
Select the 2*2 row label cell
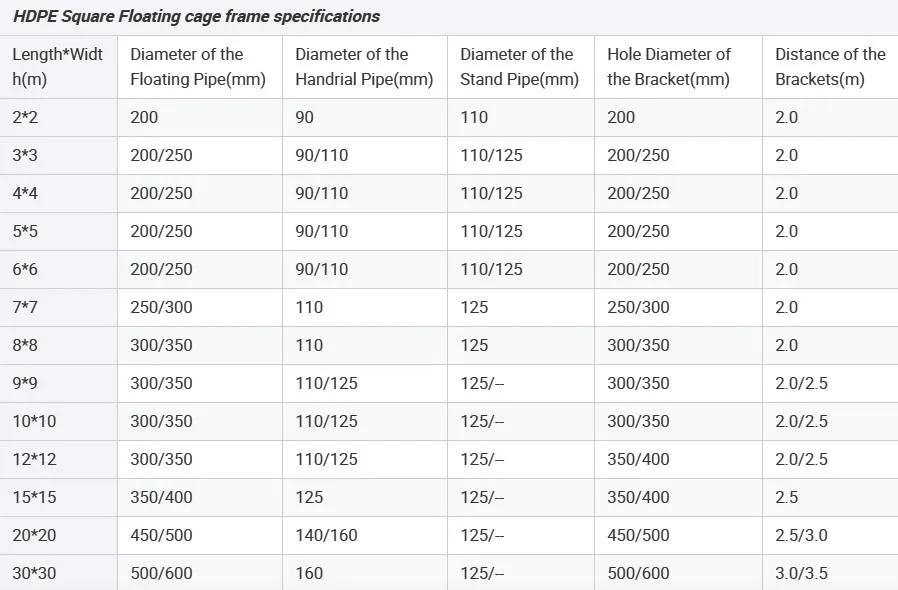point(25,117)
